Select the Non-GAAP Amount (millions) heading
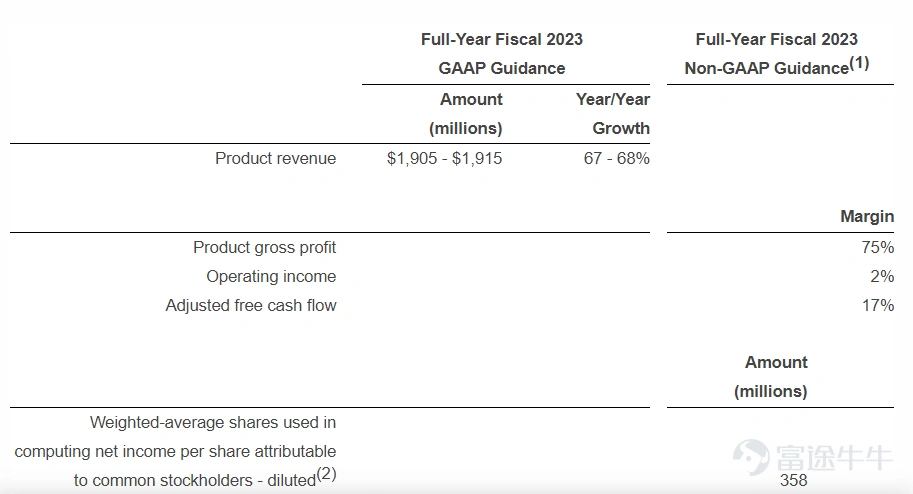Image resolution: width=913 pixels, height=494 pixels. click(x=771, y=377)
